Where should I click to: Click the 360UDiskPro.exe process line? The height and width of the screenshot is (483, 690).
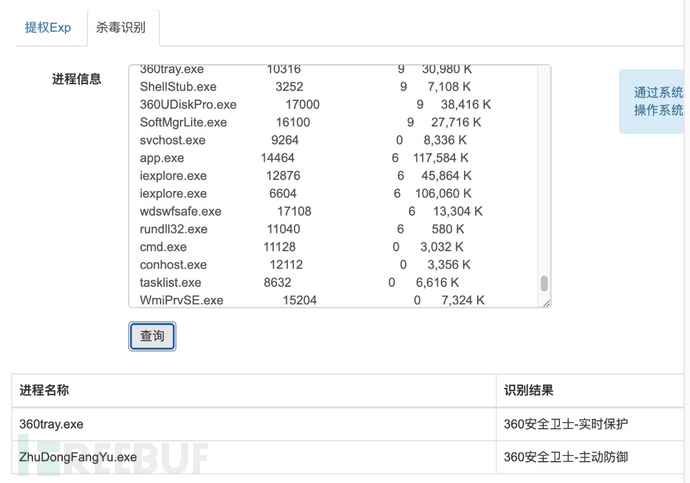[315, 104]
